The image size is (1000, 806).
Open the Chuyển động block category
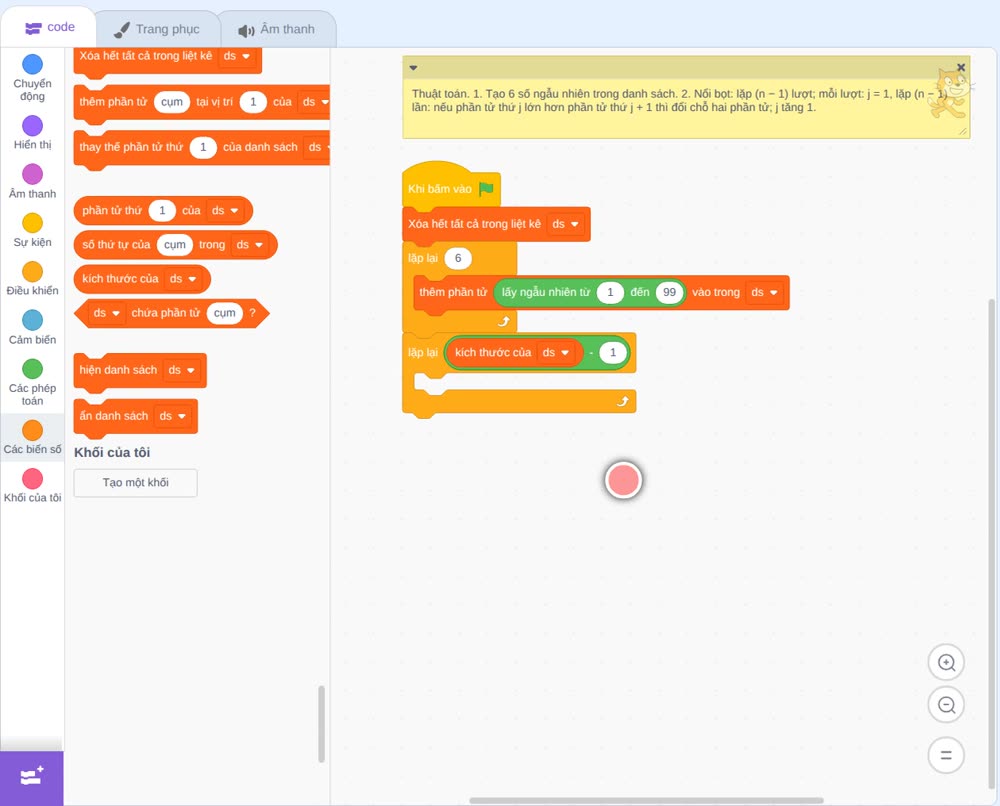pos(32,77)
